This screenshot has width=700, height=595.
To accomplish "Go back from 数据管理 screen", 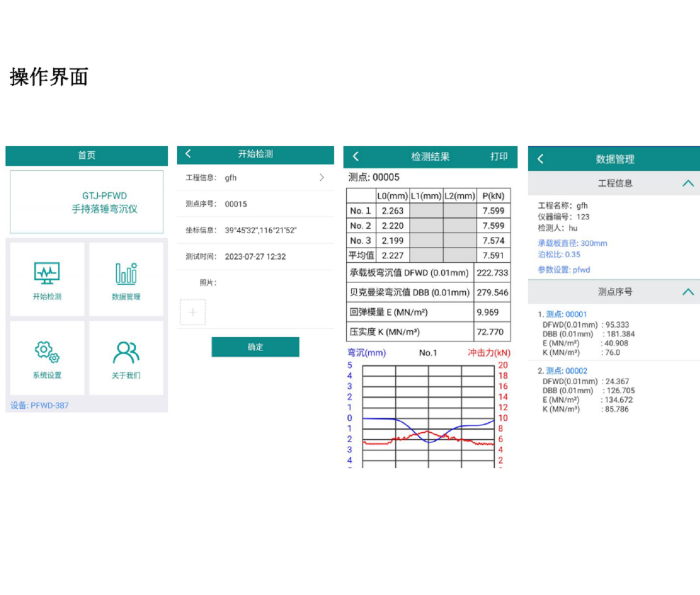I will 540,159.
